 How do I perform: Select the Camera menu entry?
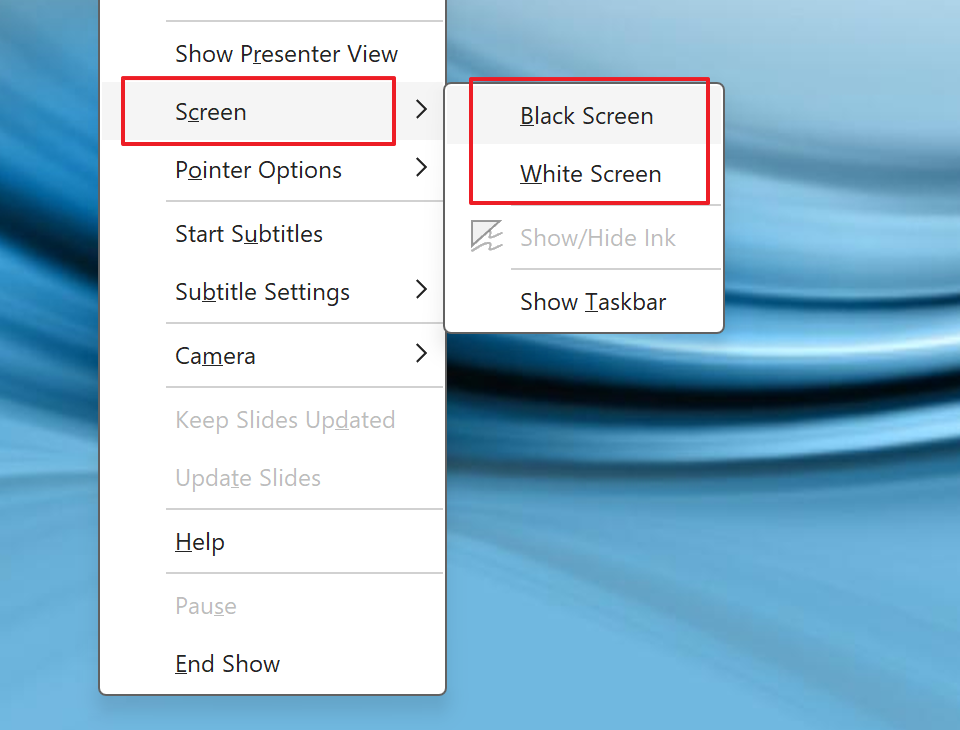215,356
